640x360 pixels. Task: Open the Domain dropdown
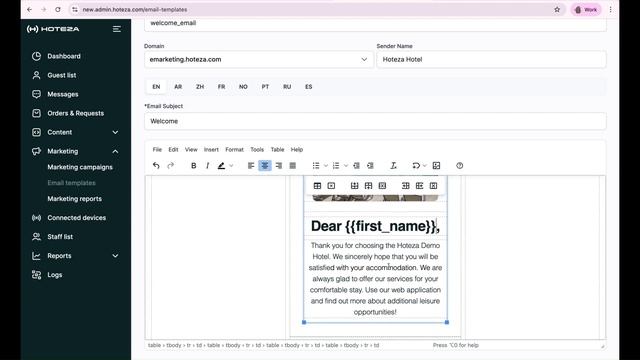259,60
